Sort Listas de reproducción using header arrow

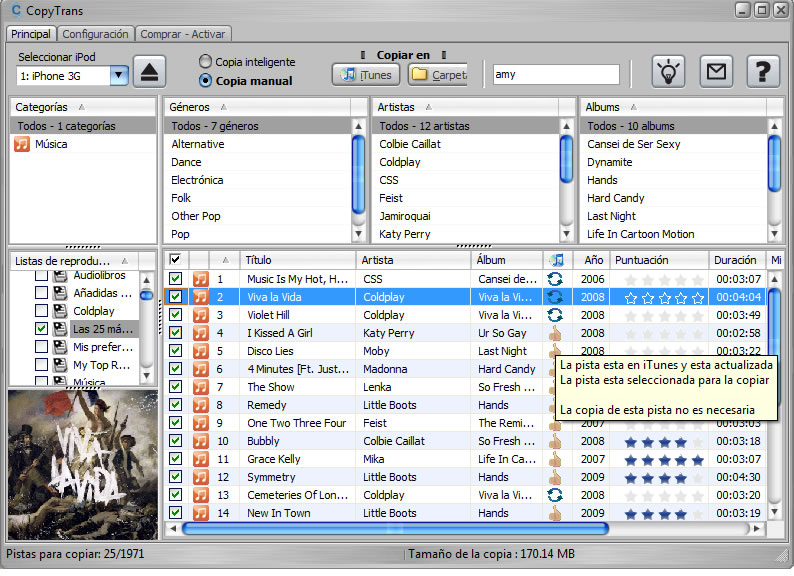[x=125, y=261]
